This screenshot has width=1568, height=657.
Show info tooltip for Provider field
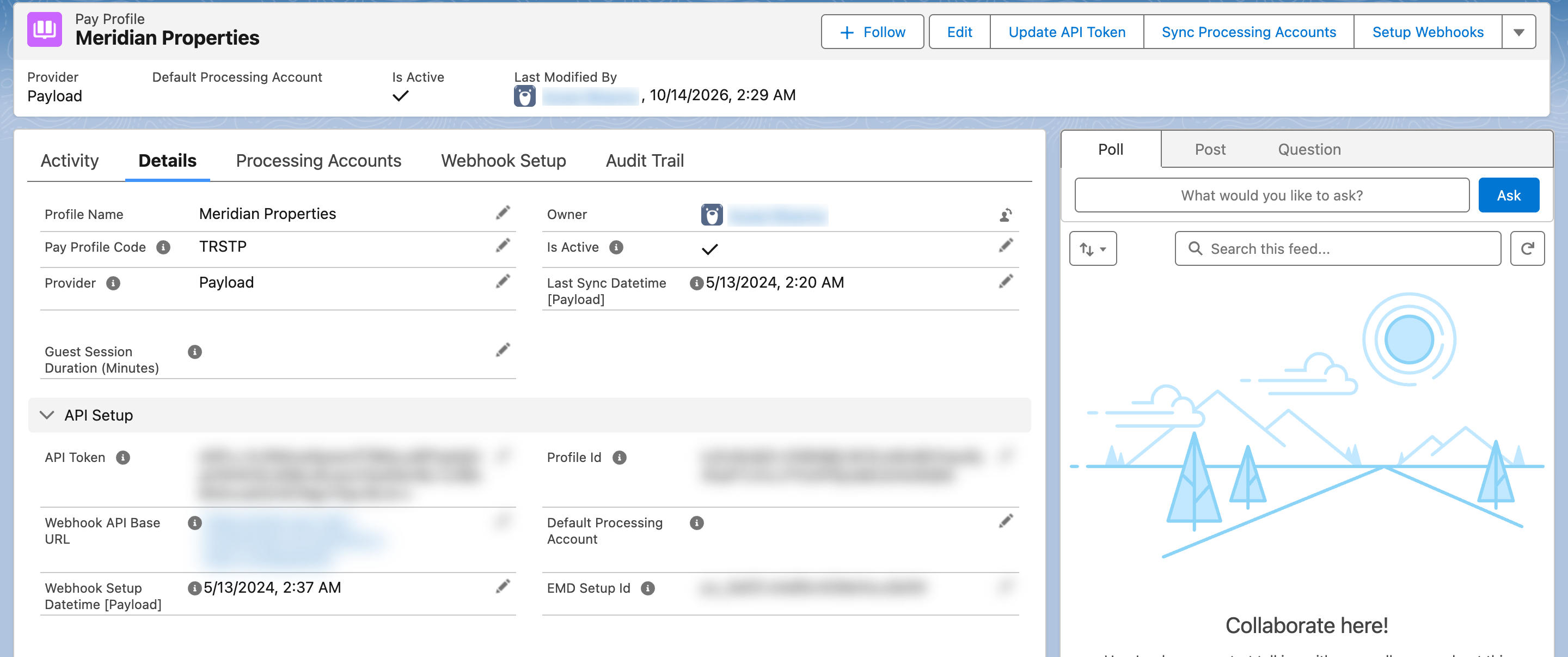click(113, 283)
